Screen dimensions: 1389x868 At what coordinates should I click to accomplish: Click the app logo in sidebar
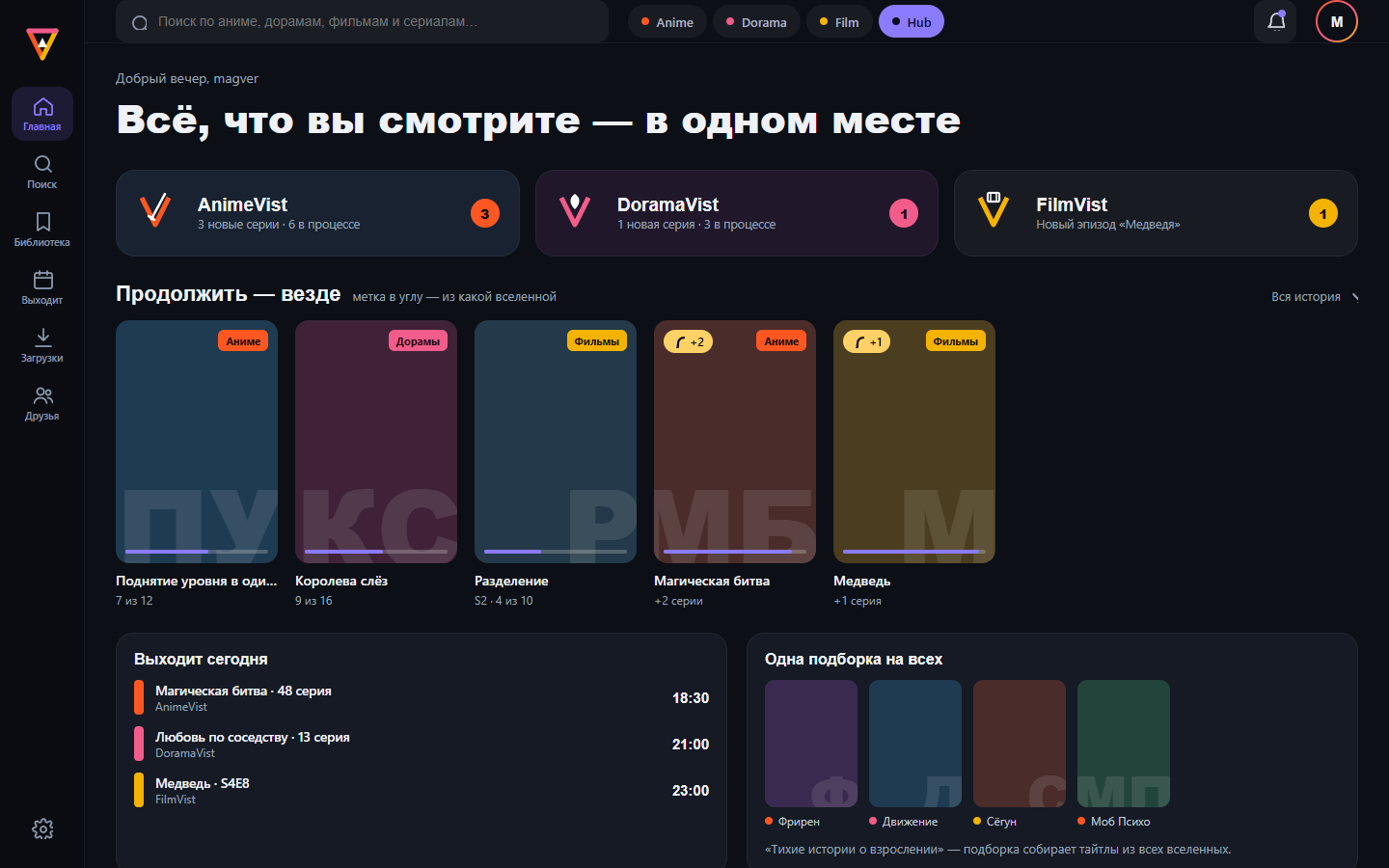click(x=42, y=43)
